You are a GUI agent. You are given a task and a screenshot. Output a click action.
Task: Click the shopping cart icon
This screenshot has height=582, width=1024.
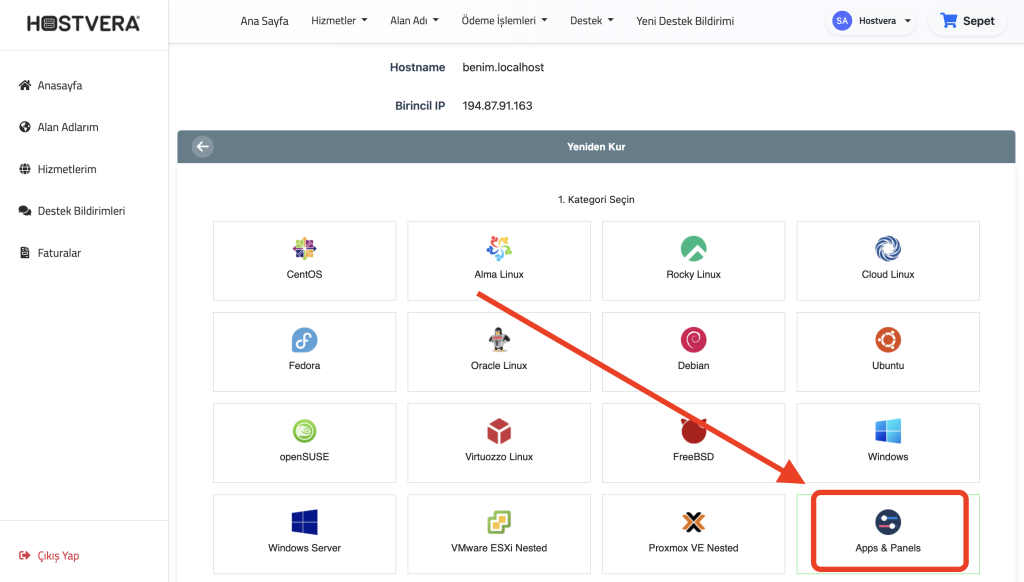pos(948,21)
